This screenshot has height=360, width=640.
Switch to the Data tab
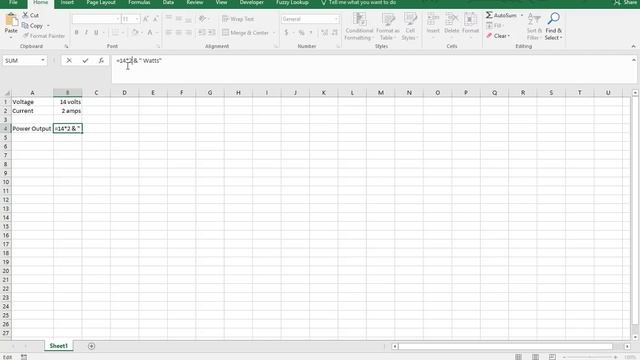tap(168, 3)
